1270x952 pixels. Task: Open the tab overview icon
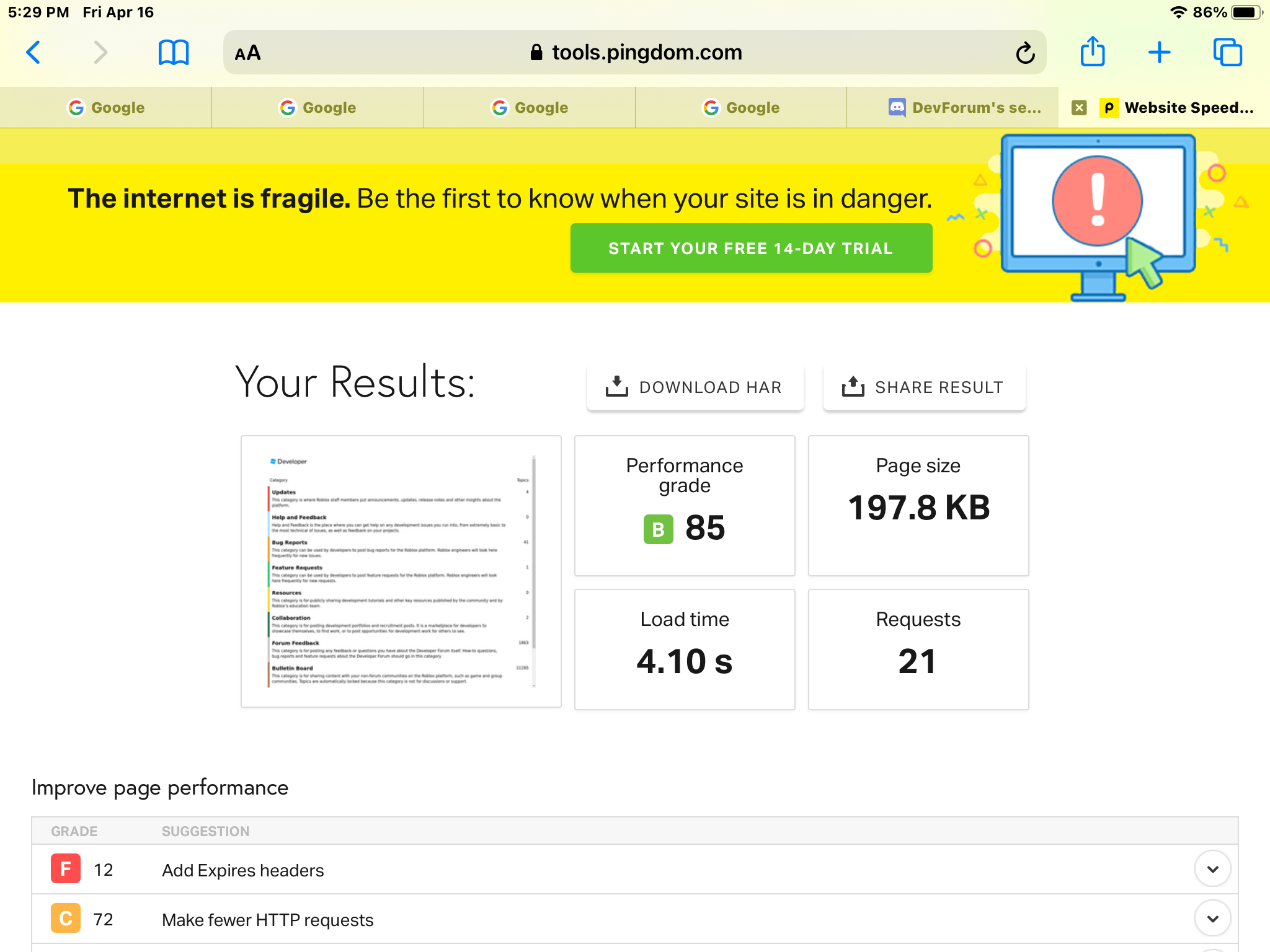1227,53
